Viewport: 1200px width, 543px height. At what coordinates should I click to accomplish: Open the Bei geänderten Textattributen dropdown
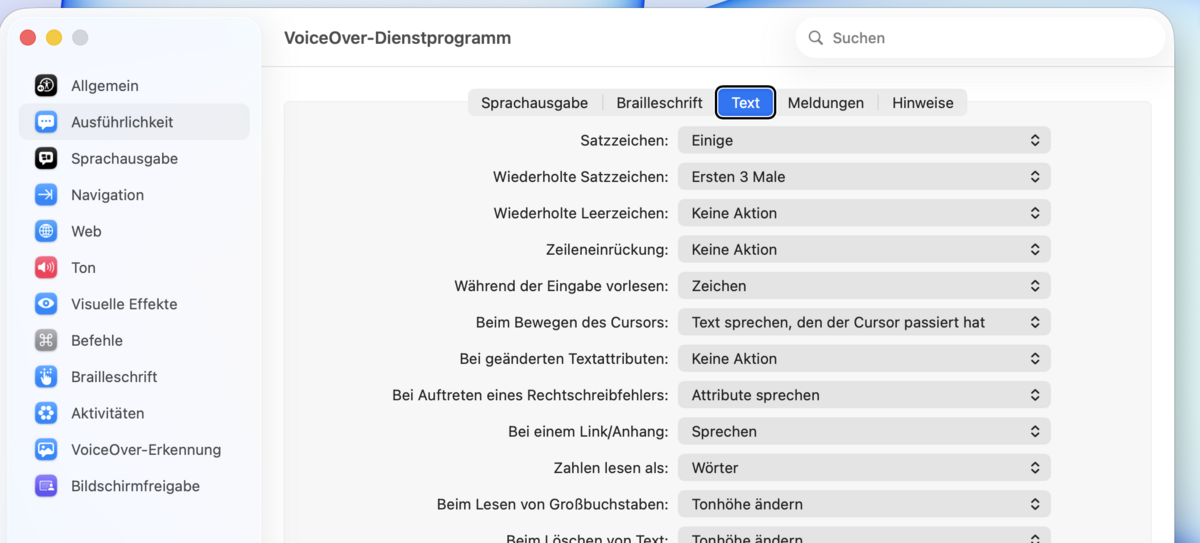[x=864, y=359]
